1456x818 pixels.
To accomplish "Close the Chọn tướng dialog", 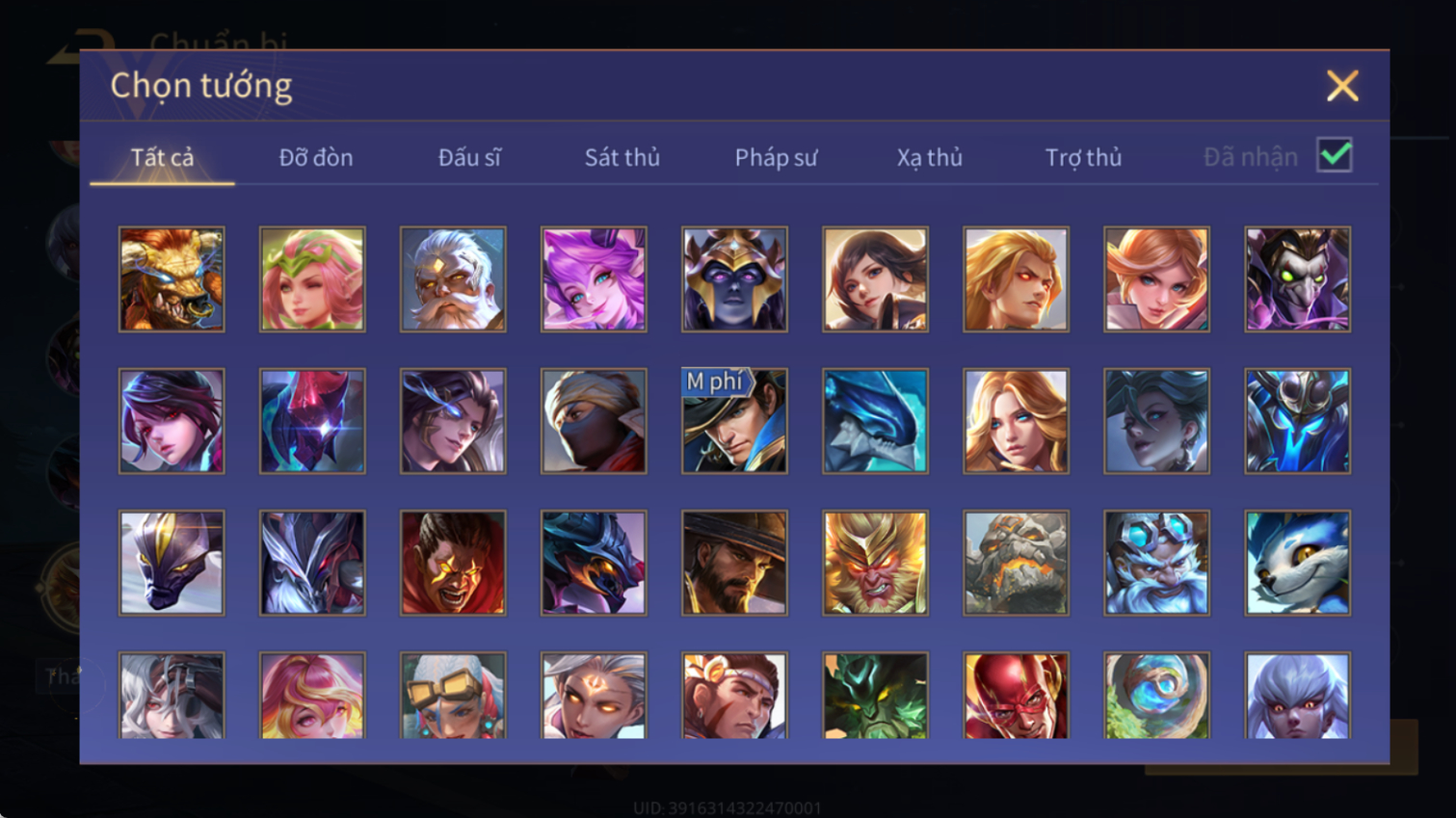I will coord(1342,86).
